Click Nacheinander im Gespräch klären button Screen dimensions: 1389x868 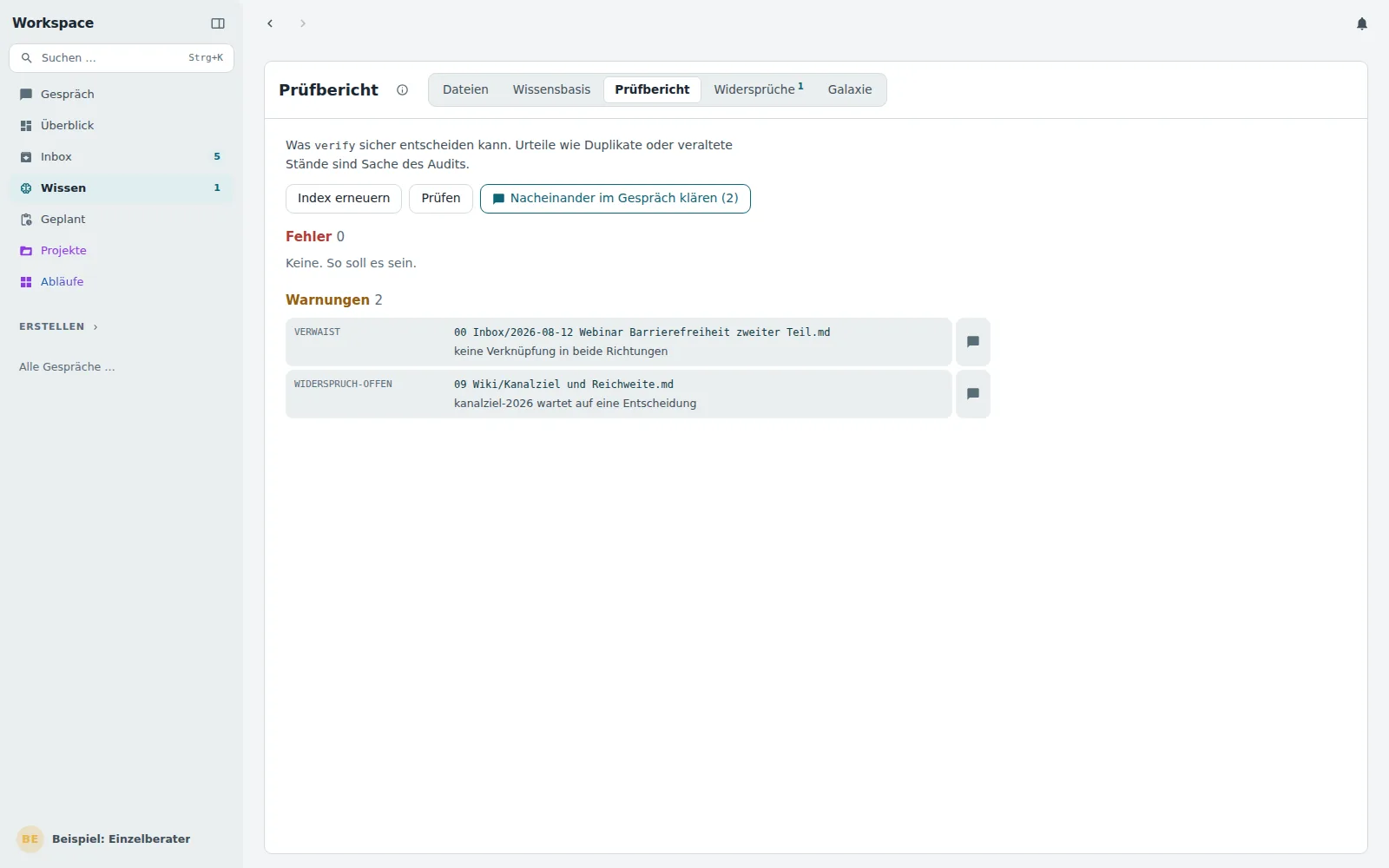616,199
